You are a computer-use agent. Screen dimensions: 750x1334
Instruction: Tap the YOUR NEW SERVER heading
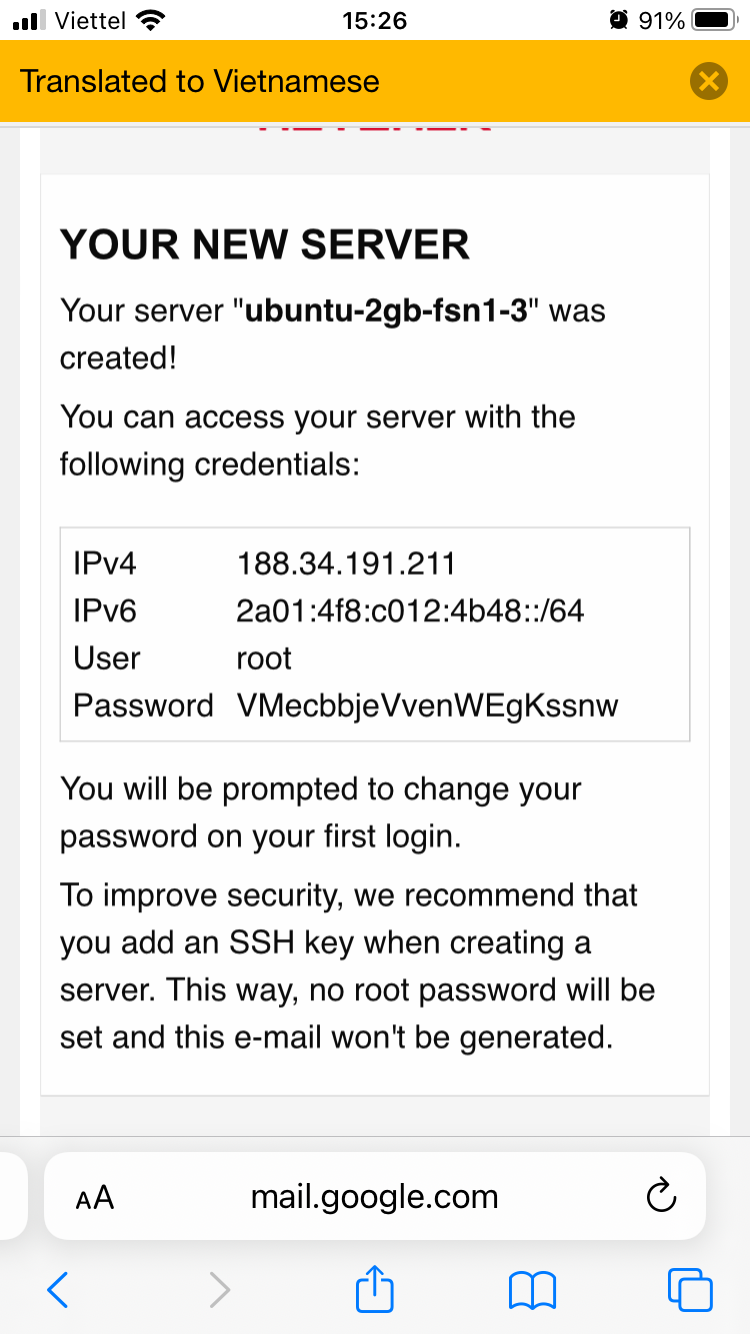point(265,245)
